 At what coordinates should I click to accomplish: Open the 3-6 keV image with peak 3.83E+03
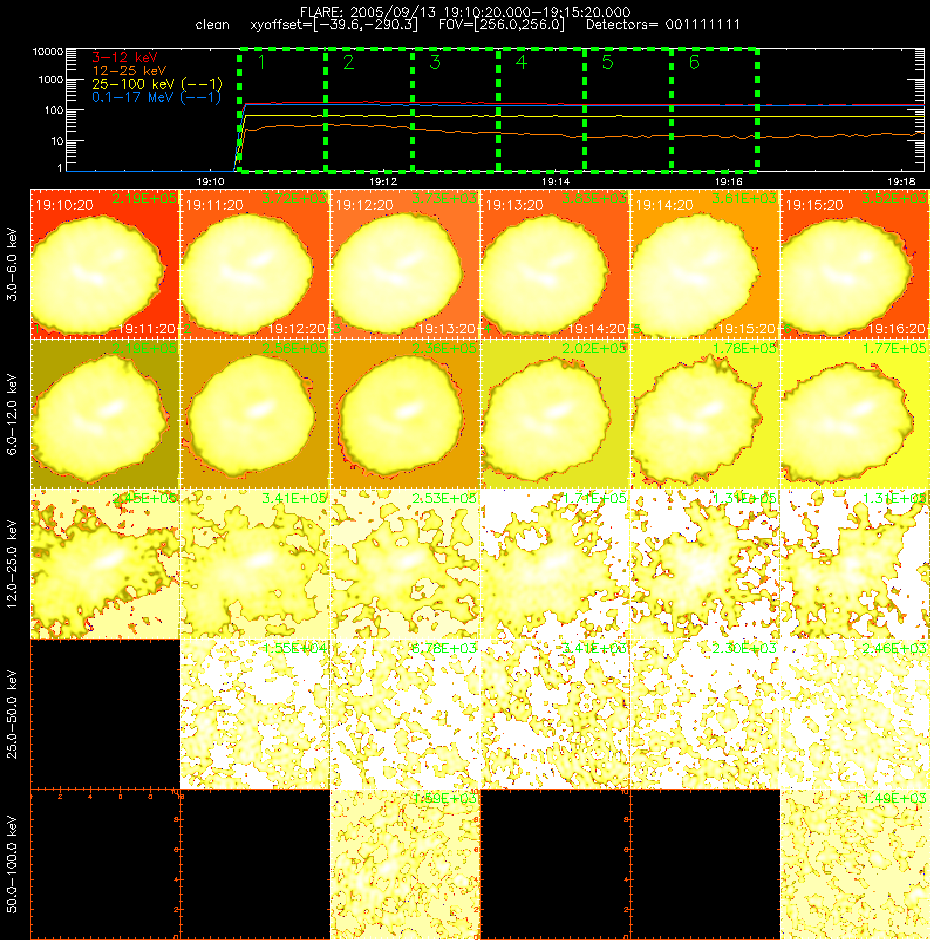(555, 264)
